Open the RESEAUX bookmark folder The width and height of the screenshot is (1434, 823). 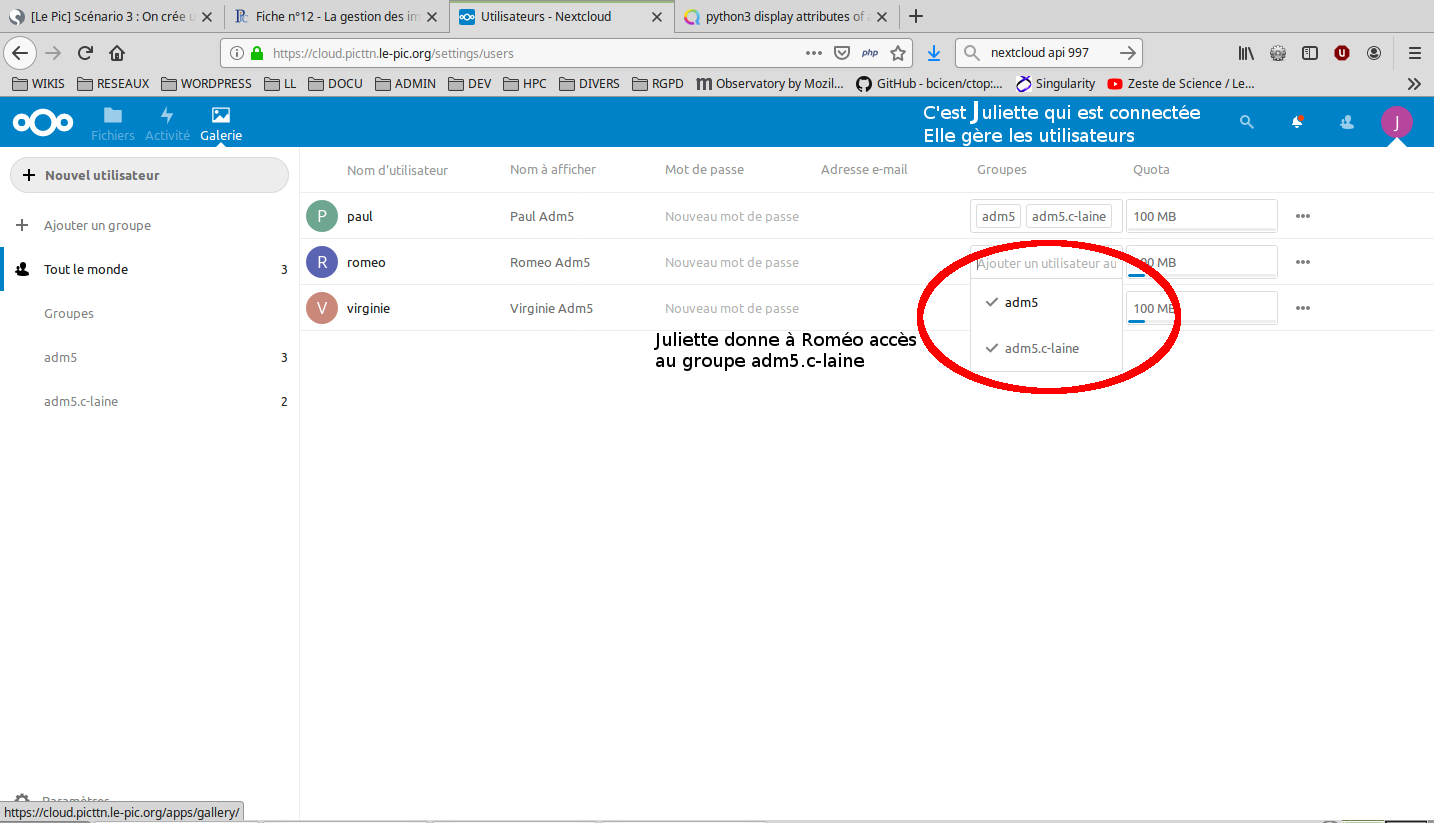(x=113, y=84)
